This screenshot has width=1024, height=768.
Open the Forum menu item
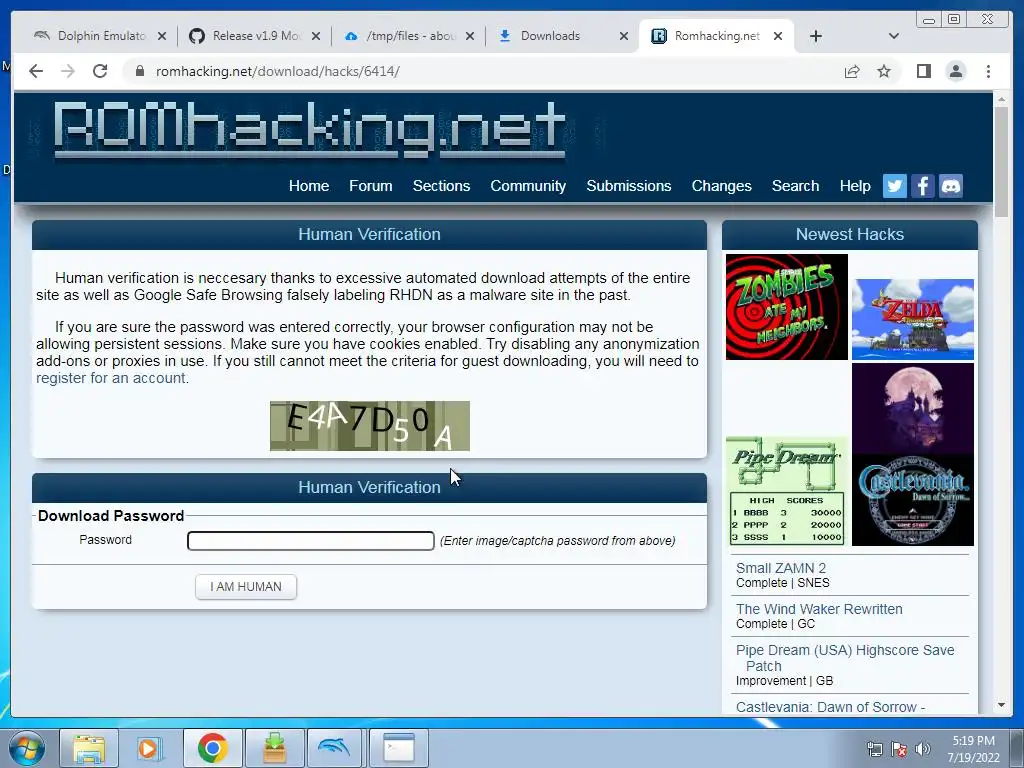(371, 186)
